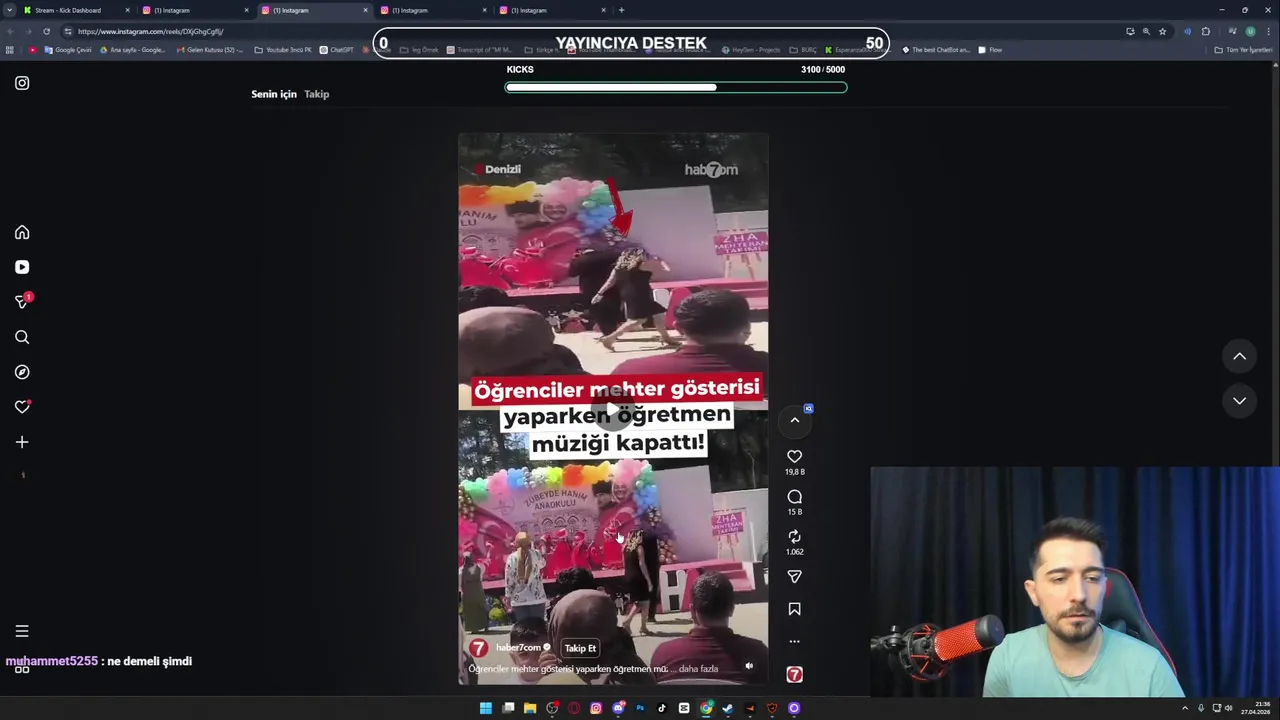Image resolution: width=1280 pixels, height=720 pixels.
Task: Open the Tüm Yer İşaretleri folder
Action: [1243, 50]
